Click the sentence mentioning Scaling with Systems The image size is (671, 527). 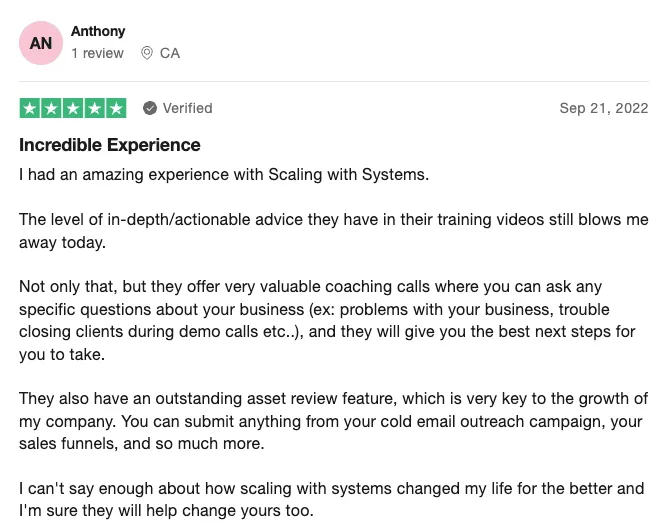(x=224, y=175)
